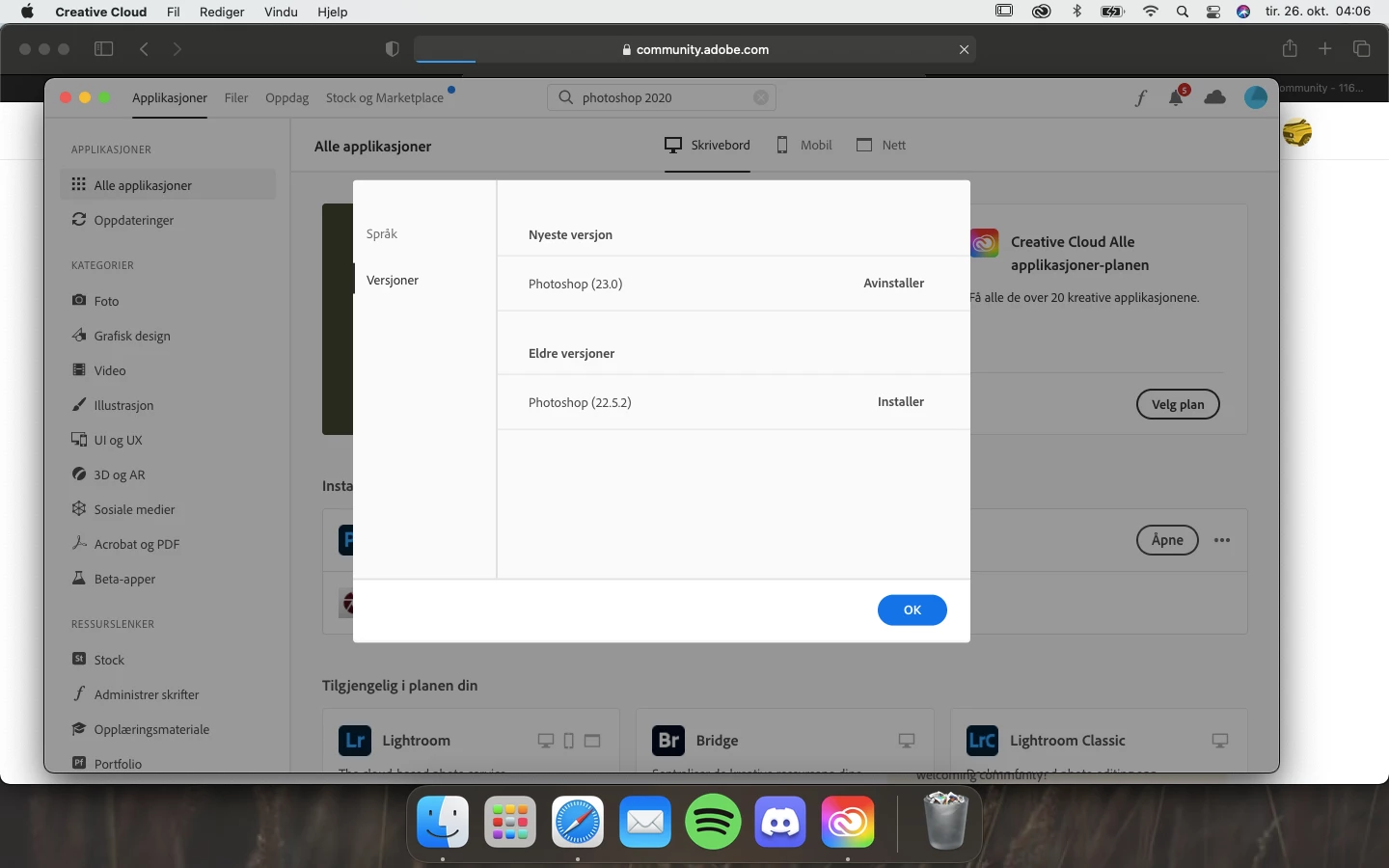This screenshot has width=1389, height=868.
Task: Open the Vindu menu
Action: (281, 12)
